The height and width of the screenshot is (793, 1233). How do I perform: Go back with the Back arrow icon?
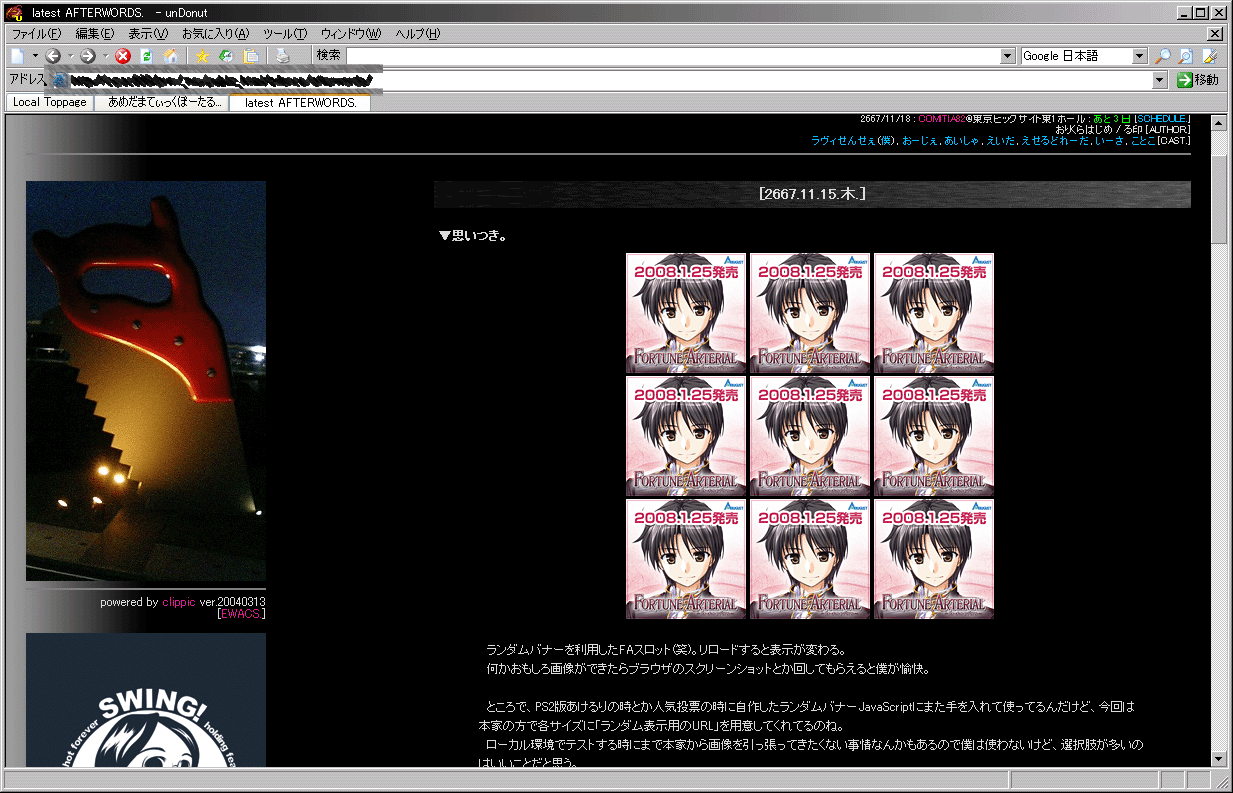click(53, 56)
